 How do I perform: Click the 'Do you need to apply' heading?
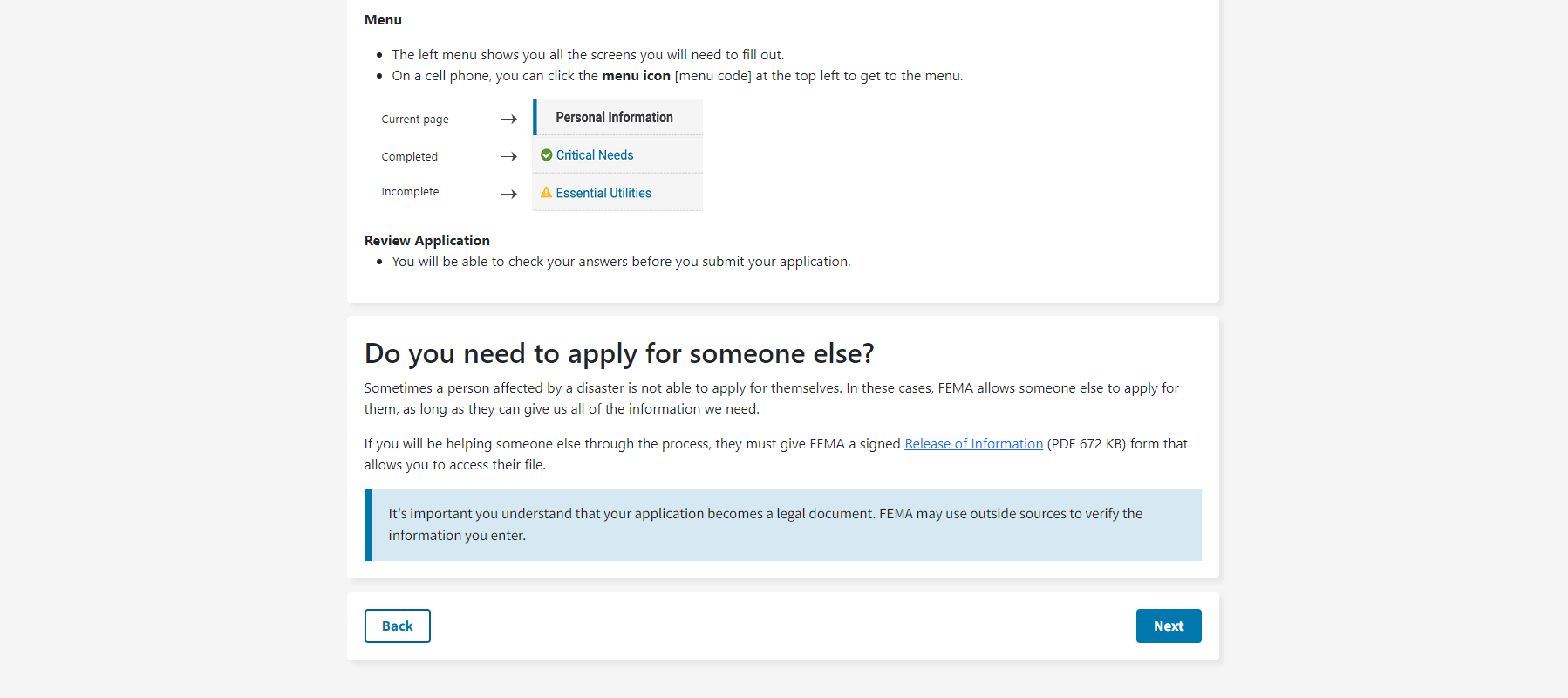(x=619, y=353)
